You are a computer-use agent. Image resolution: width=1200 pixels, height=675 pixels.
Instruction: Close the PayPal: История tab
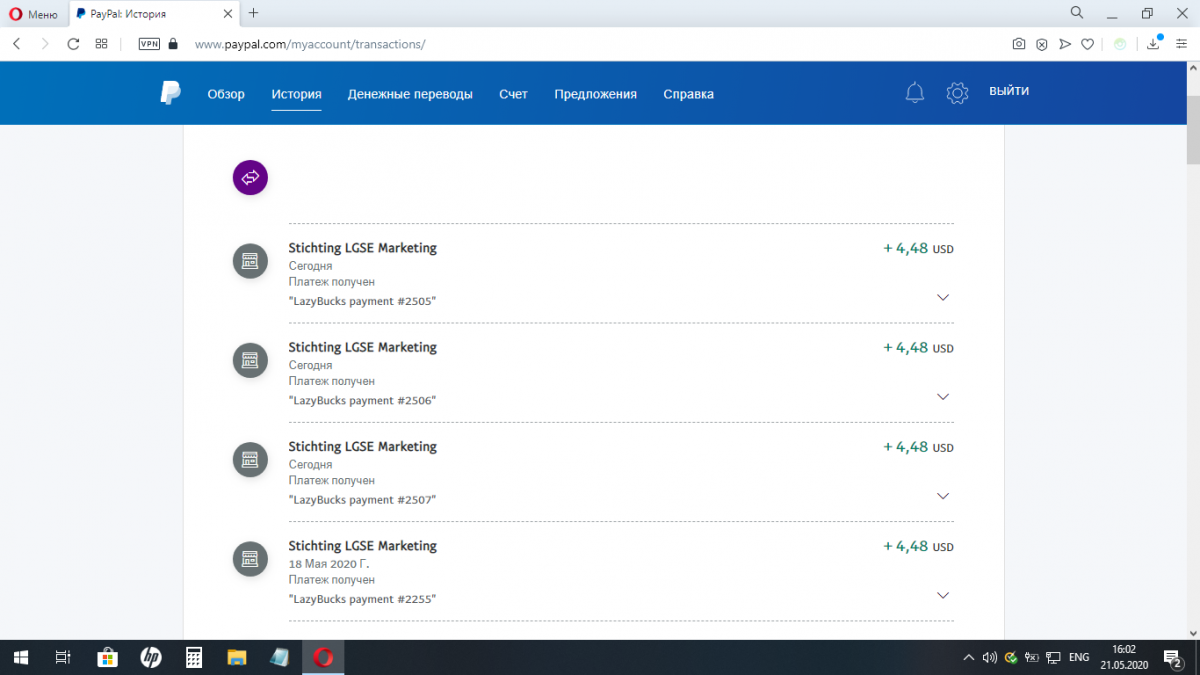coord(230,14)
